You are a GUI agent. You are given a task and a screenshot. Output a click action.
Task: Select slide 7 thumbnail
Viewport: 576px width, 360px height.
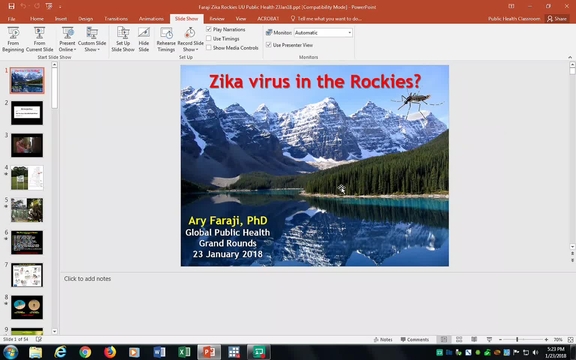click(27, 275)
